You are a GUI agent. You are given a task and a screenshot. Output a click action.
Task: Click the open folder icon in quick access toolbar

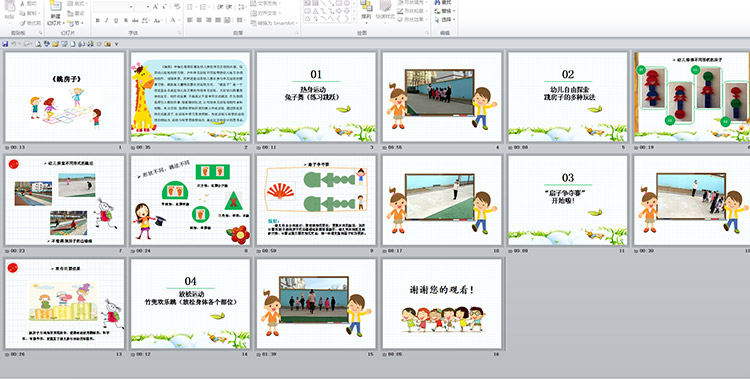55,44
